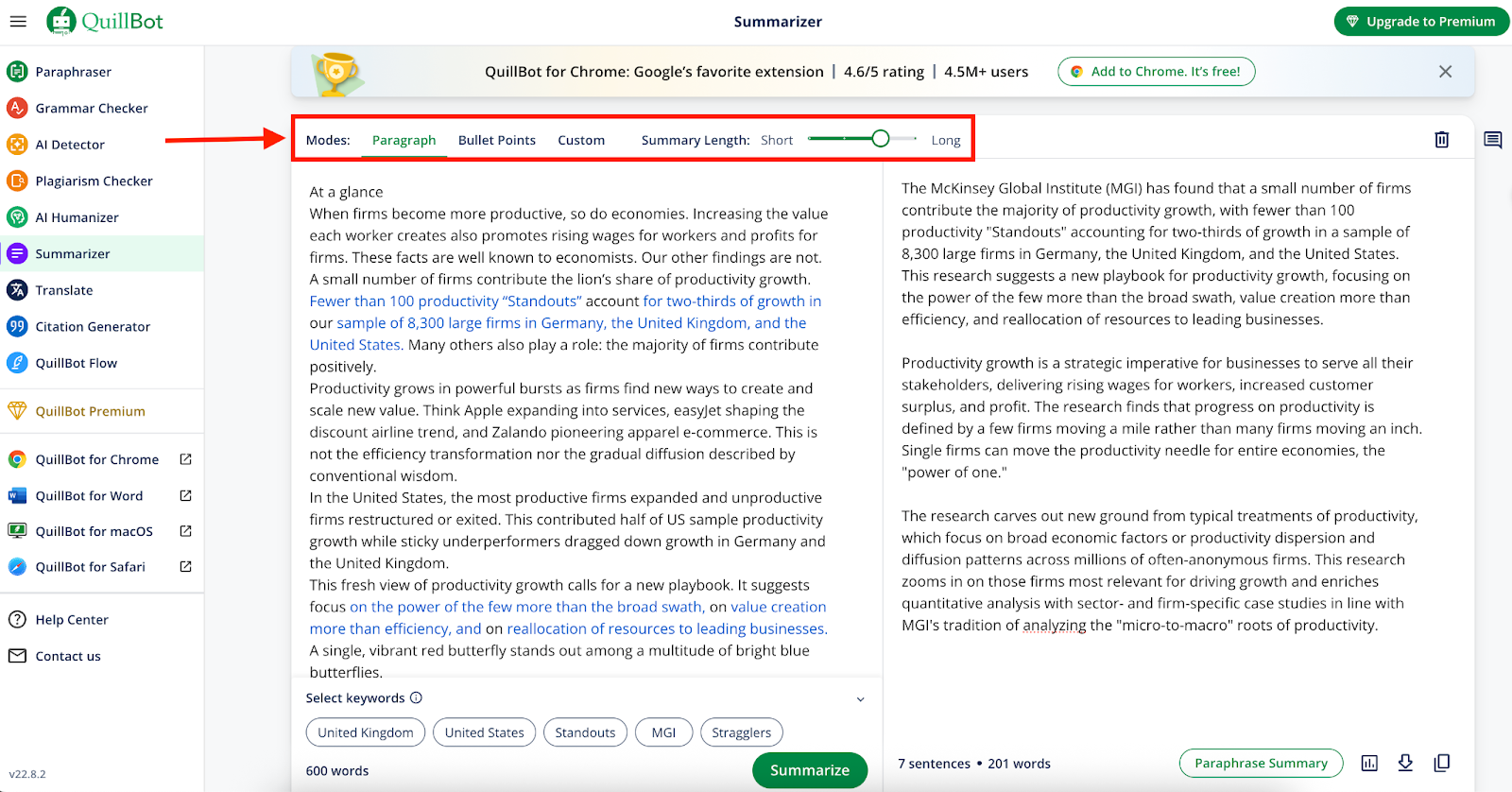Screen dimensions: 1512x792
Task: Click the trash icon to delete text
Action: pos(1441,140)
